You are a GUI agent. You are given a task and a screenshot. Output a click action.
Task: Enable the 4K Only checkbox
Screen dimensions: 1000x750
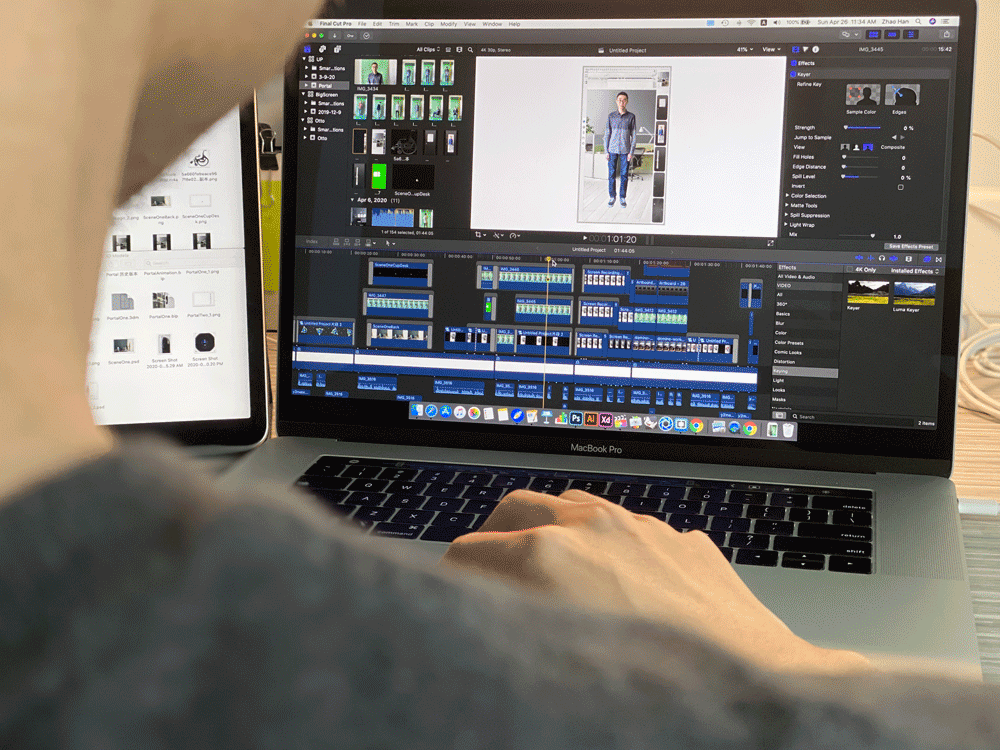point(849,269)
